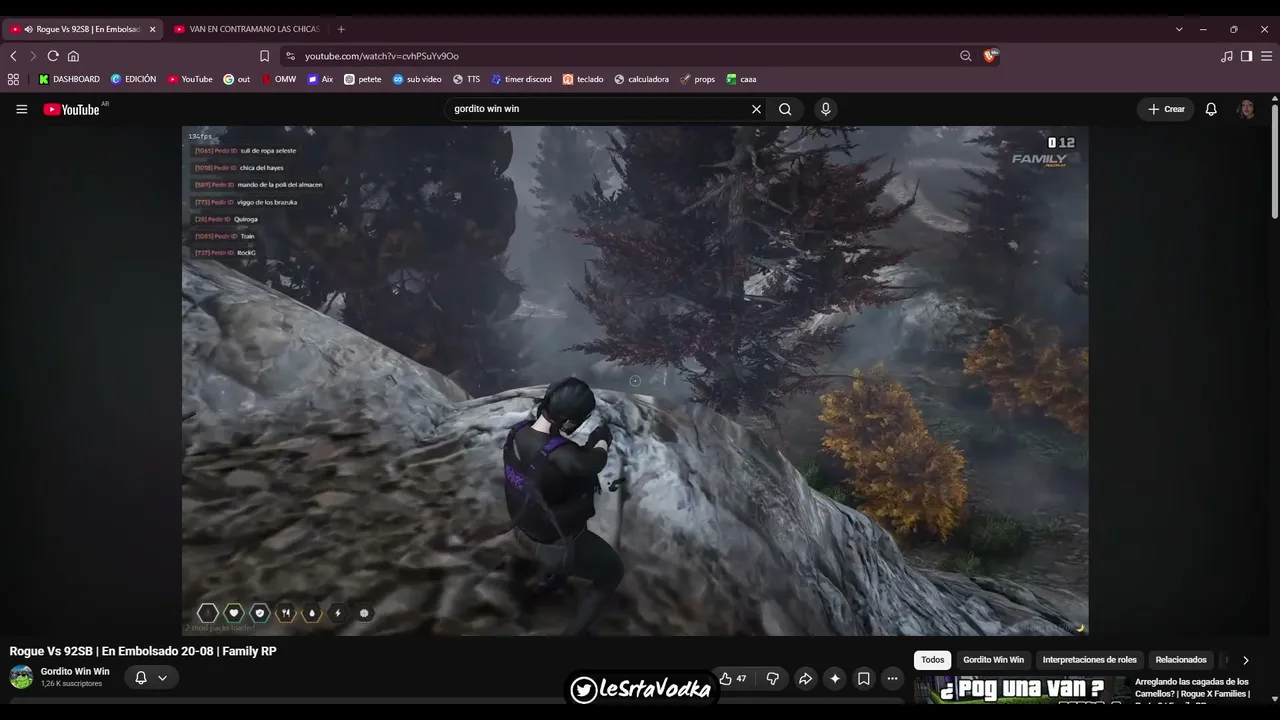Open the out bookmark
The height and width of the screenshot is (720, 1280).
(x=237, y=79)
